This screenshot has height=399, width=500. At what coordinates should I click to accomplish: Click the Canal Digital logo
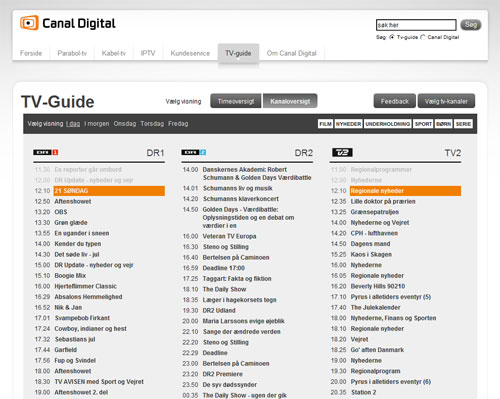pyautogui.click(x=68, y=23)
